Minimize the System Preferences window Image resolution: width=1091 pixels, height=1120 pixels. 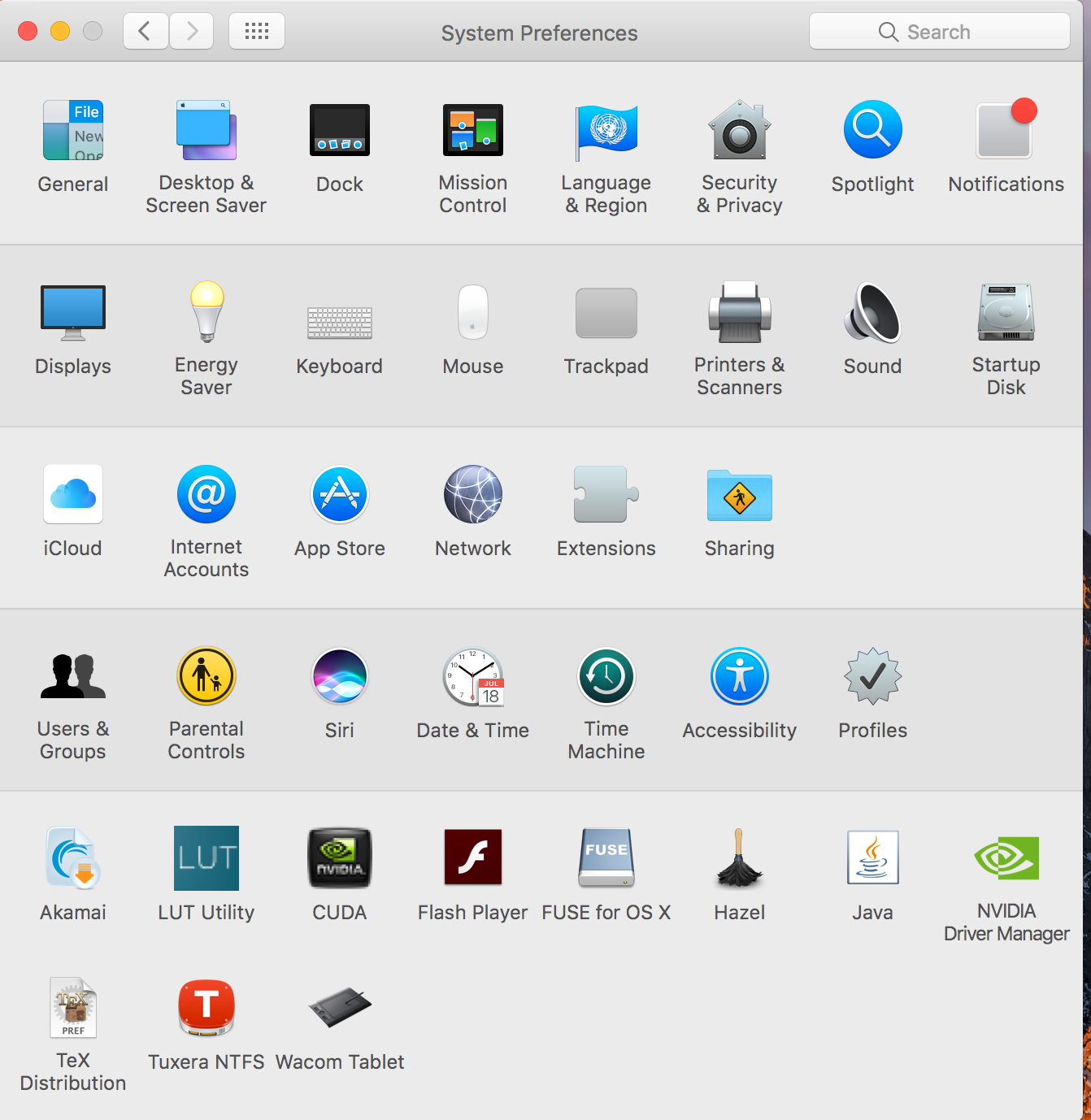60,31
